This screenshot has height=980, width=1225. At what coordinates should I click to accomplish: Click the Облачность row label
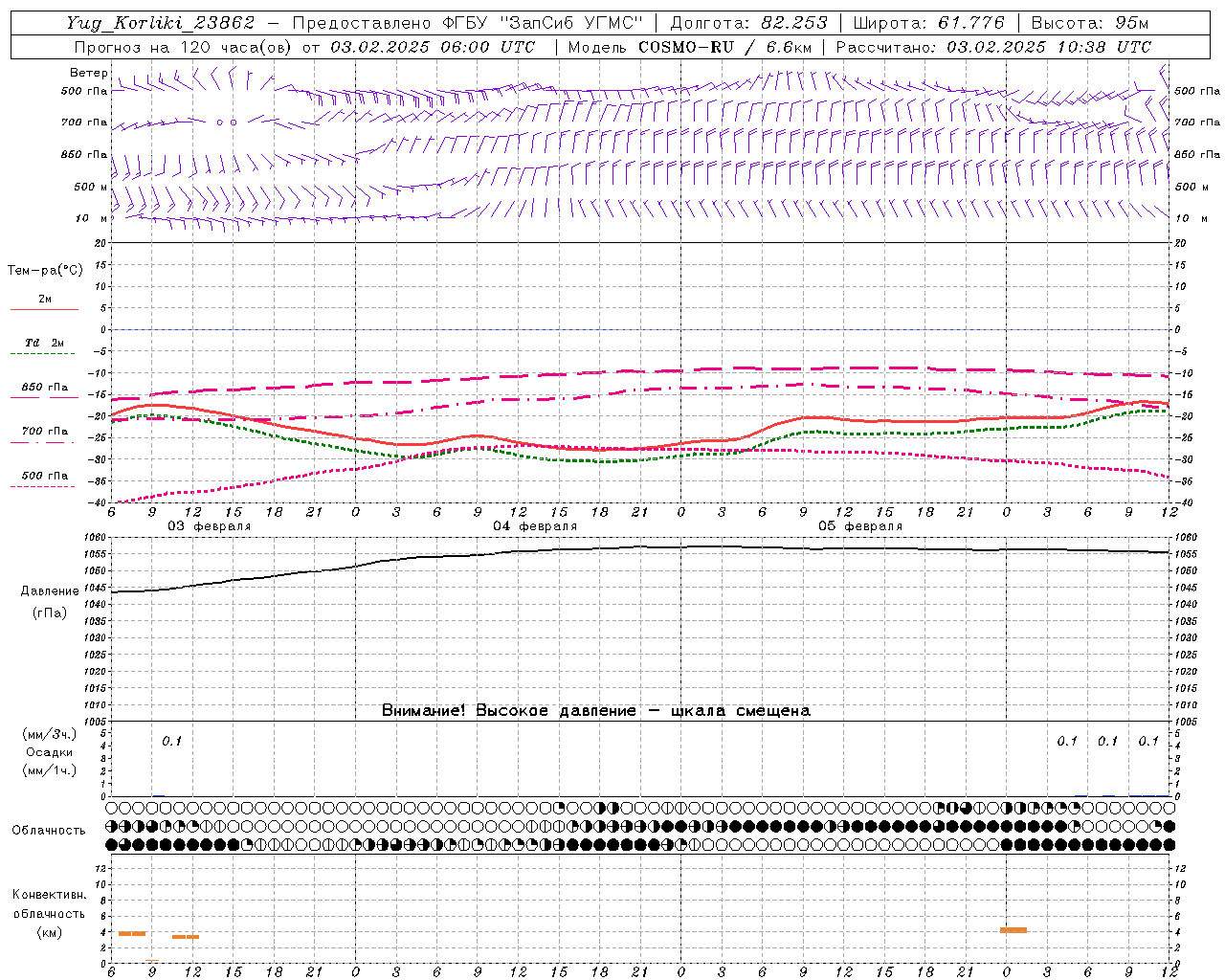coord(49,830)
